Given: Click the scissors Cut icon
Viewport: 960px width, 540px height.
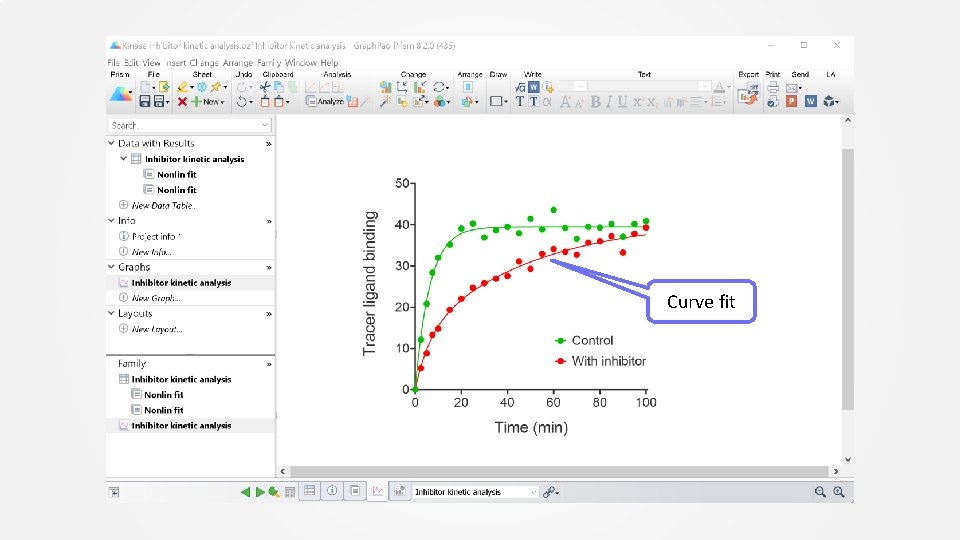Looking at the screenshot, I should 265,87.
